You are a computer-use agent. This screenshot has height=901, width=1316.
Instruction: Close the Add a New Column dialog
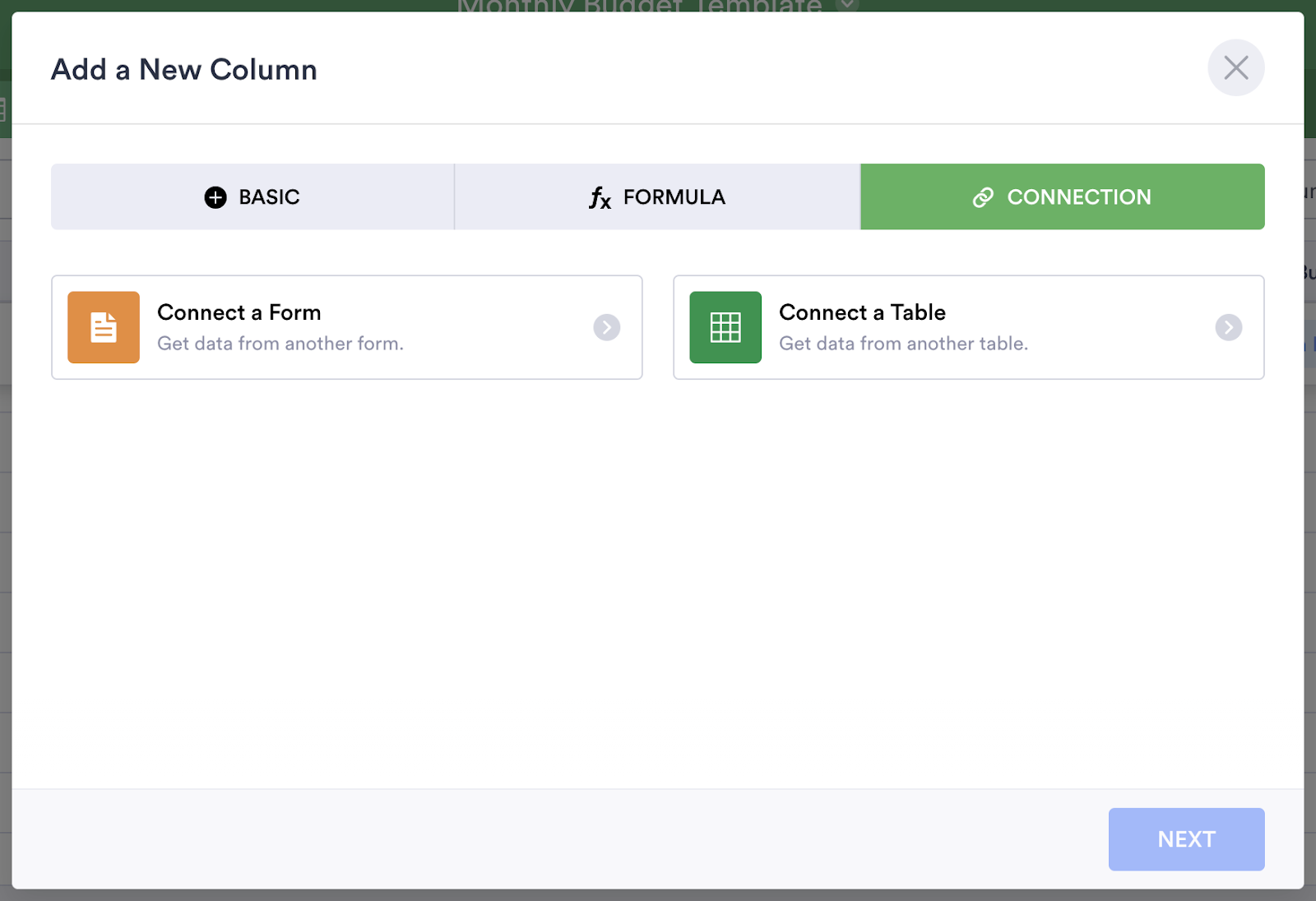[x=1235, y=68]
